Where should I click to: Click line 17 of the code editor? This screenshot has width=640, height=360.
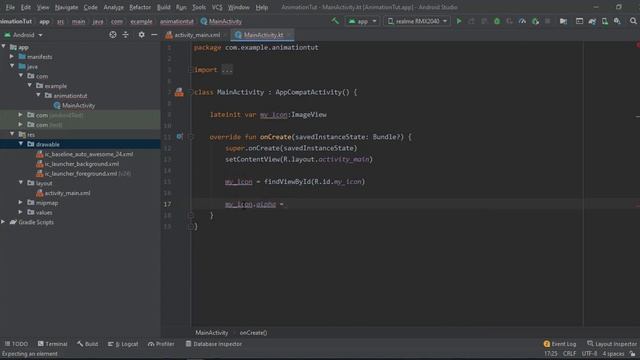(387, 204)
